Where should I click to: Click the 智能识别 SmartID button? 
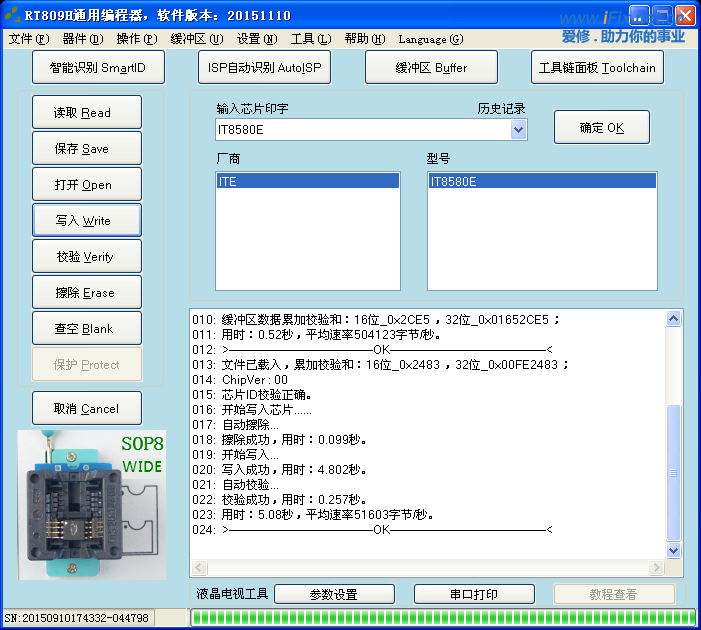pyautogui.click(x=97, y=68)
